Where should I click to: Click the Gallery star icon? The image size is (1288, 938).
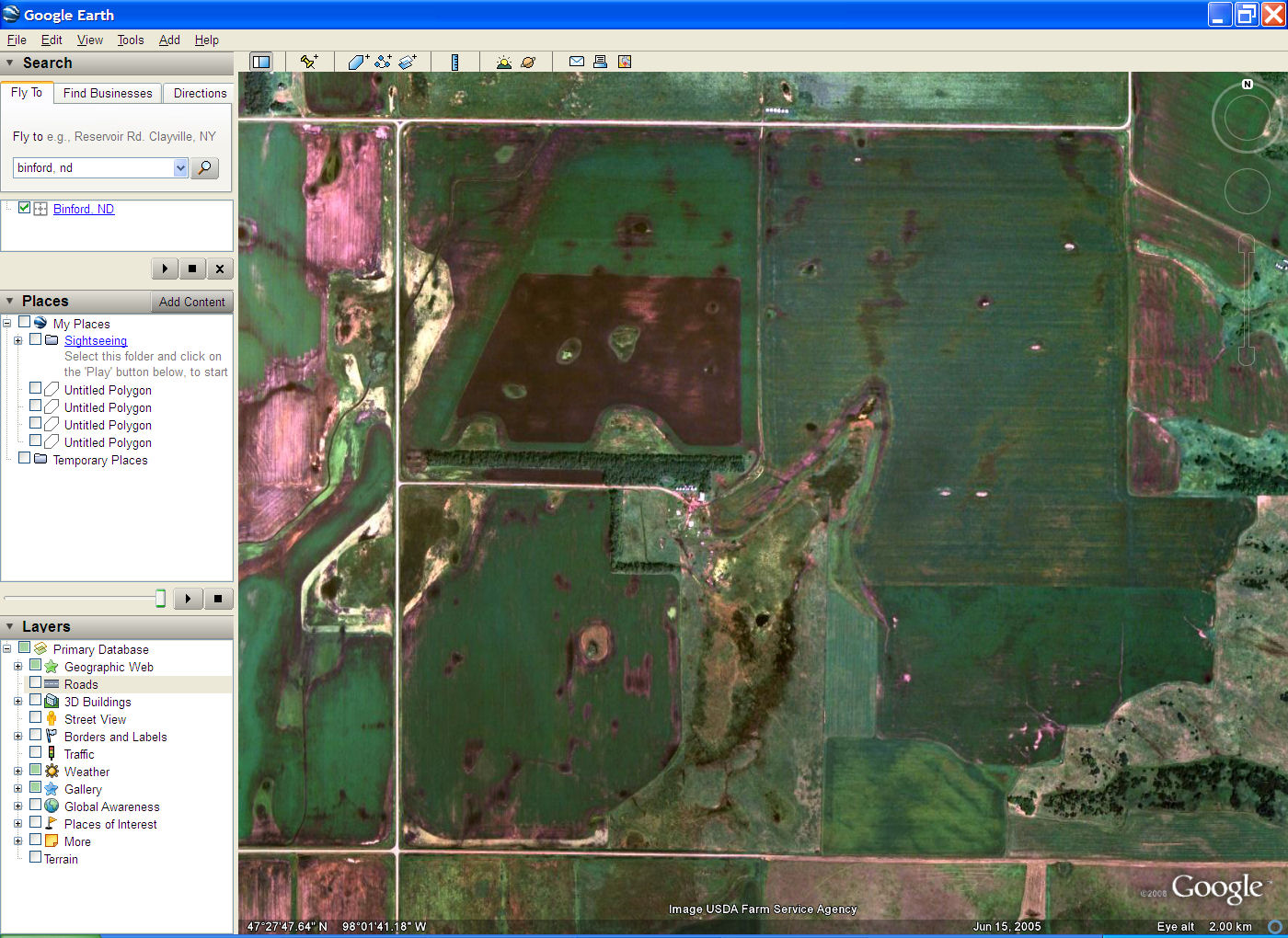pos(52,789)
